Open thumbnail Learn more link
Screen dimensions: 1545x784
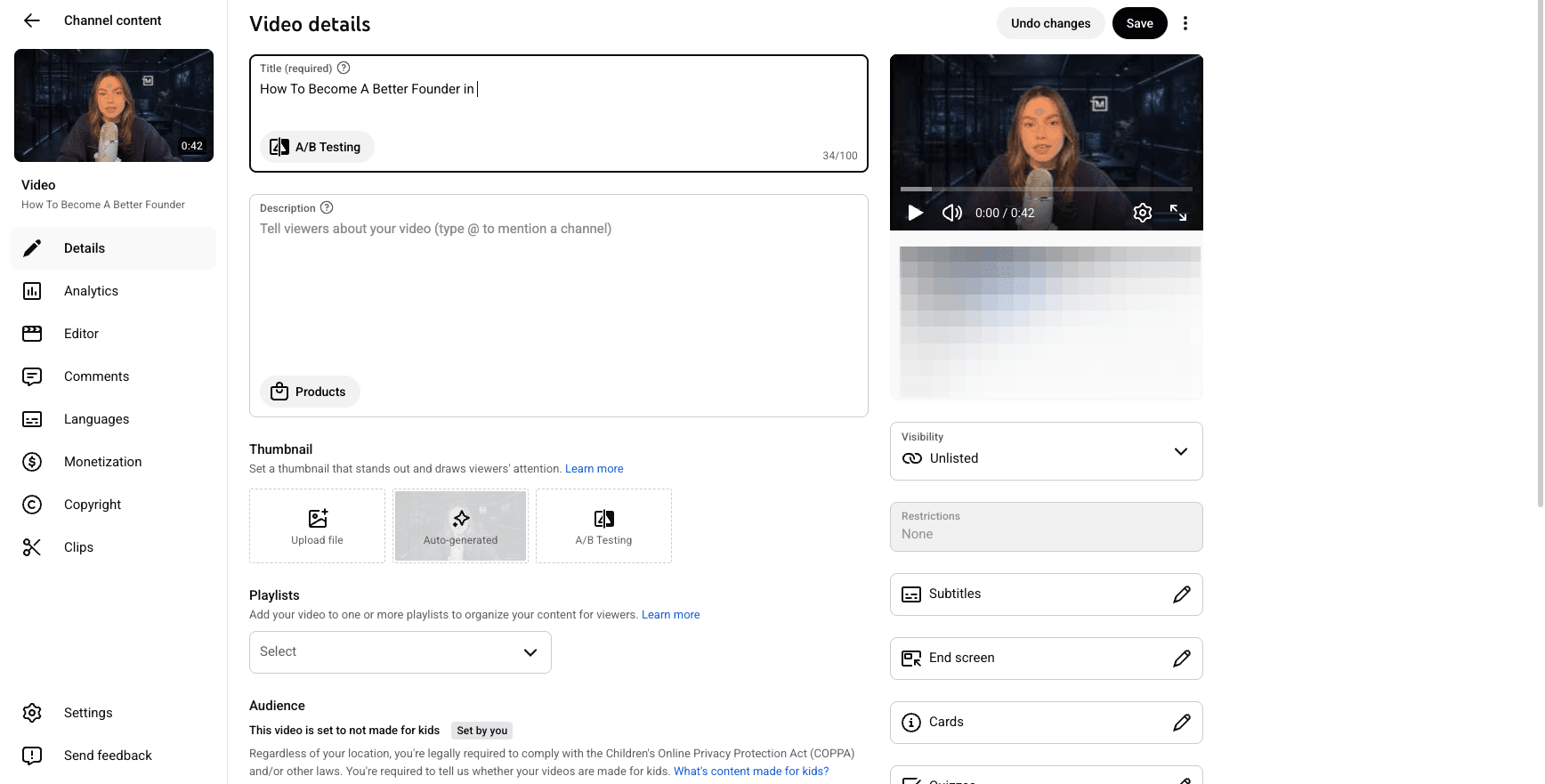[x=595, y=469]
